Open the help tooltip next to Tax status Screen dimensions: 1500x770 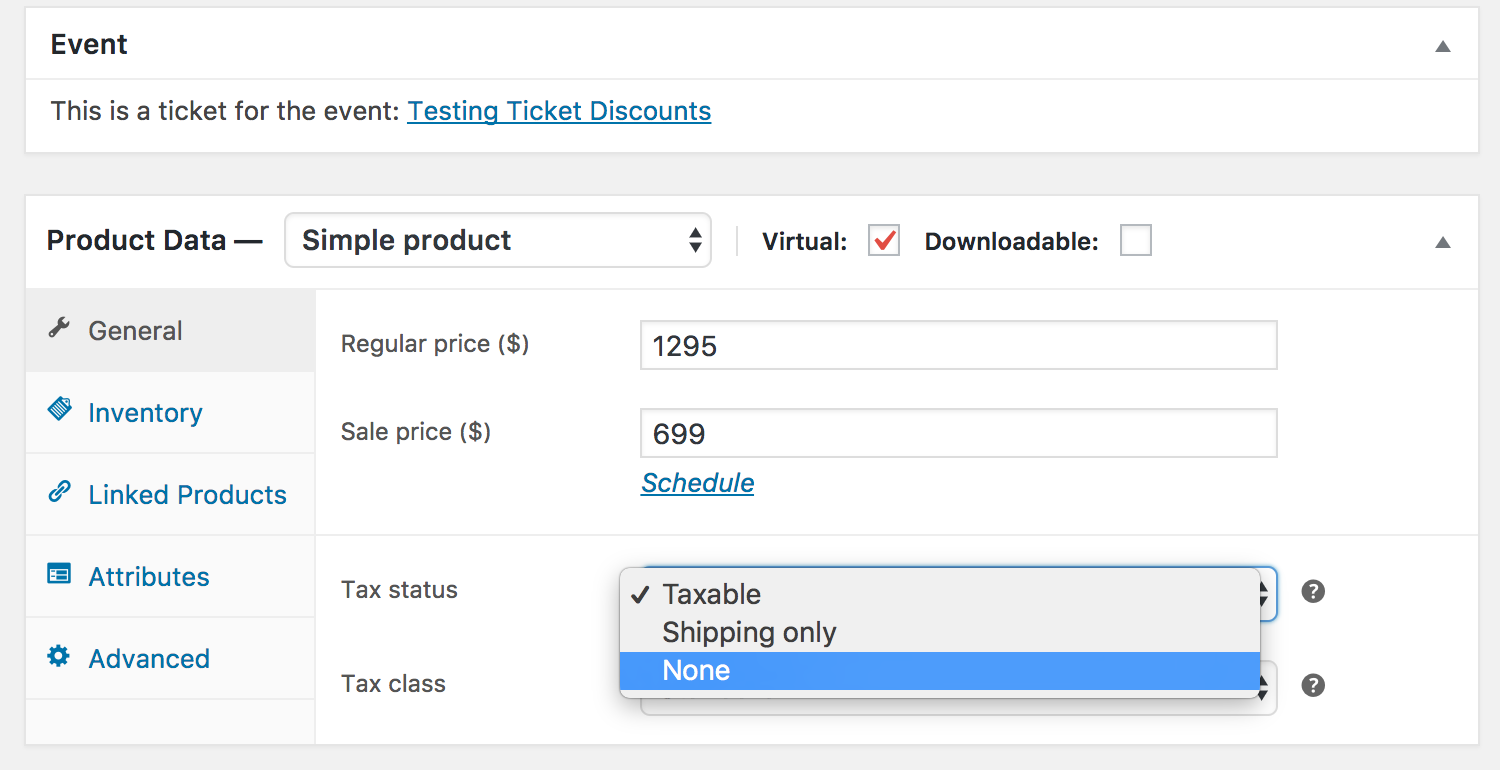click(x=1313, y=592)
